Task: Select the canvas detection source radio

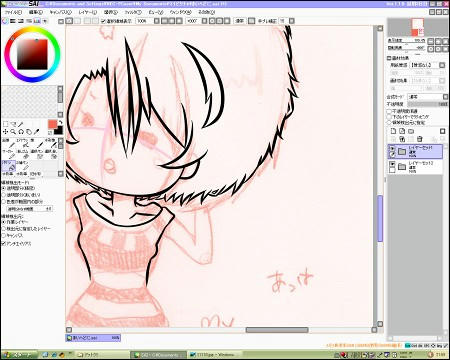Action: [x=4, y=235]
